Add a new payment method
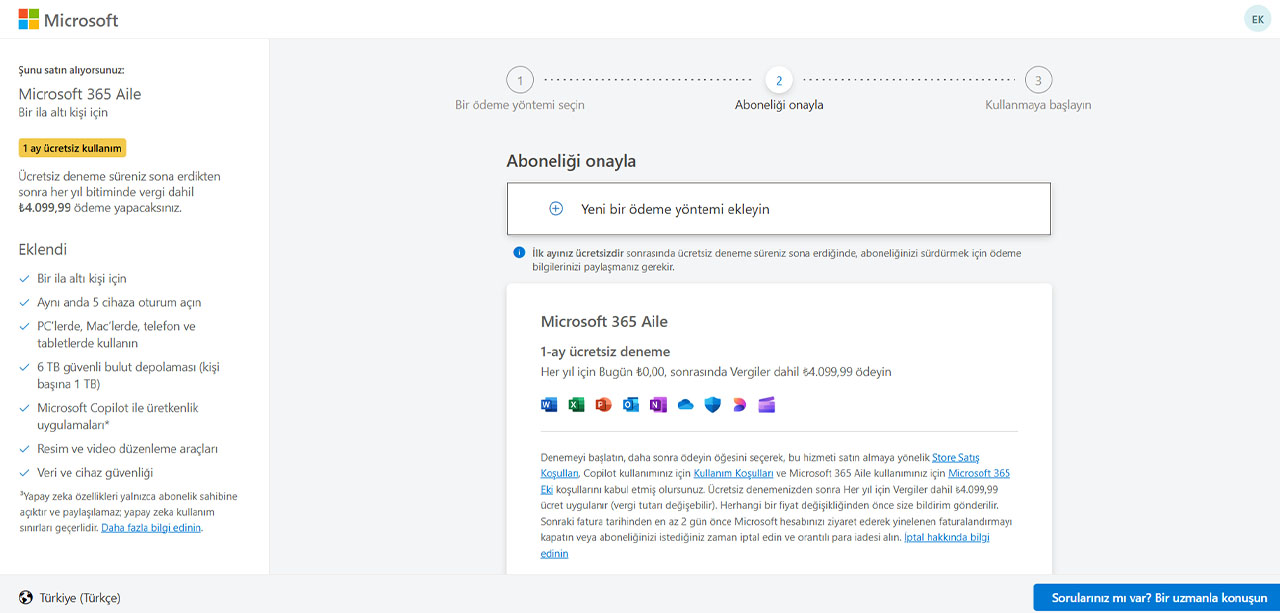Screen dimensions: 1280x613 tap(779, 209)
